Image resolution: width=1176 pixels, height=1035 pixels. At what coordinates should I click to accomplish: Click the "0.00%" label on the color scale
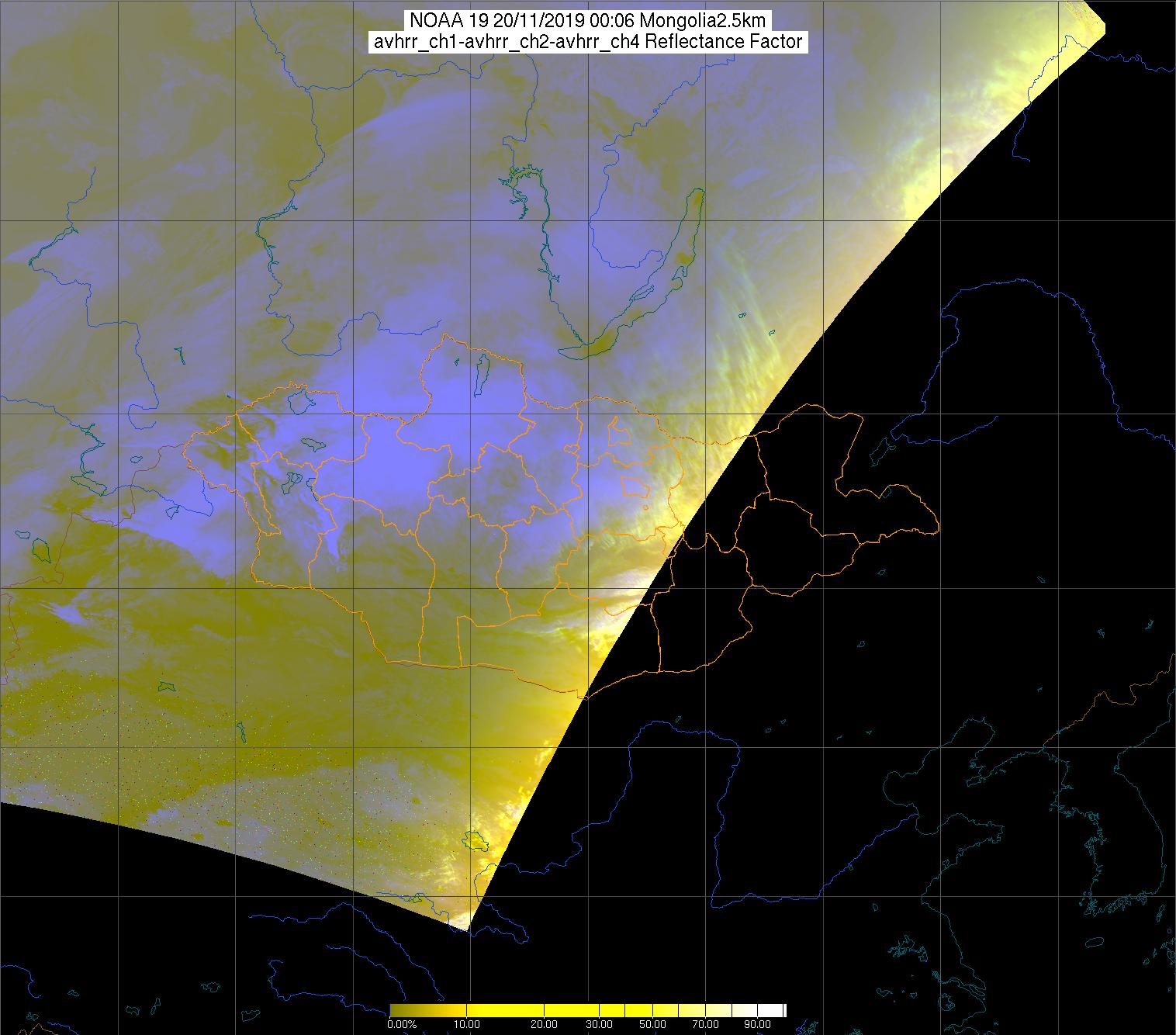click(x=402, y=1024)
